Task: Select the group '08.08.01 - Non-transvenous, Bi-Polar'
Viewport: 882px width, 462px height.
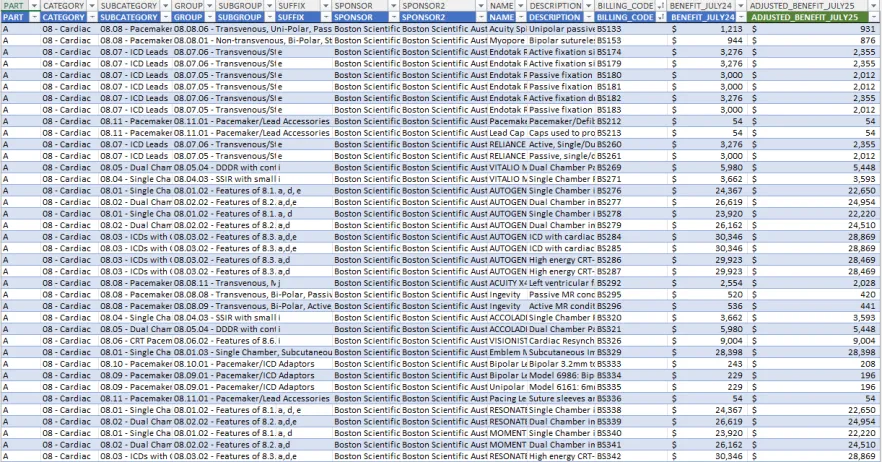Action: pyautogui.click(x=252, y=41)
